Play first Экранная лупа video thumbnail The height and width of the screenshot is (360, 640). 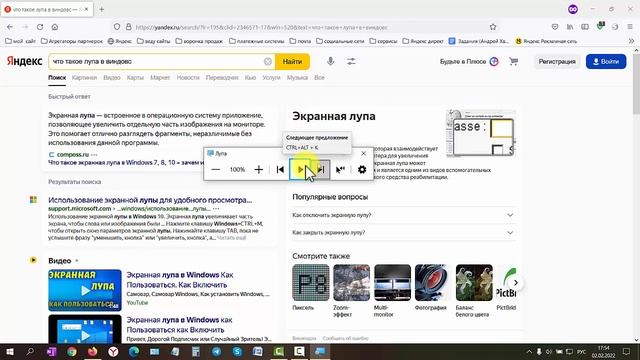tap(85, 290)
